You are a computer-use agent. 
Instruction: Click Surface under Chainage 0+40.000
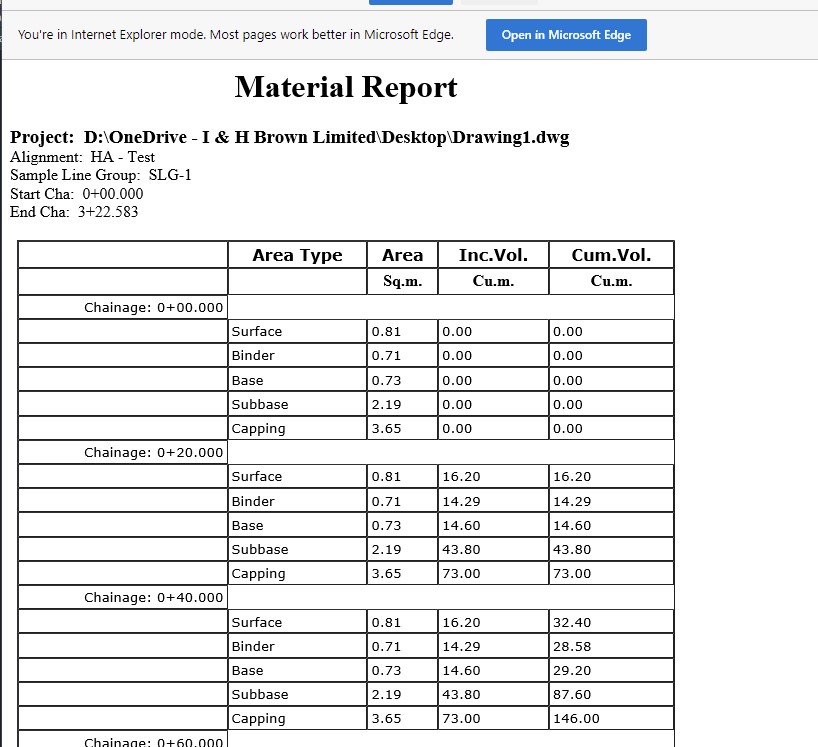[257, 622]
